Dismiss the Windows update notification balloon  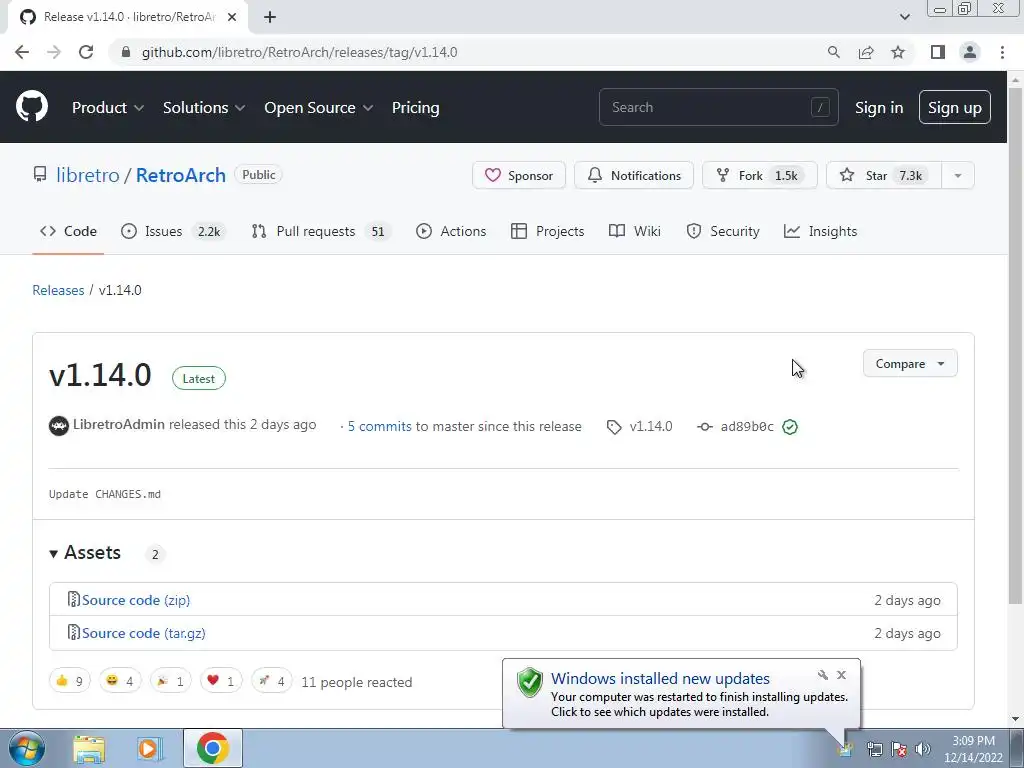(841, 675)
